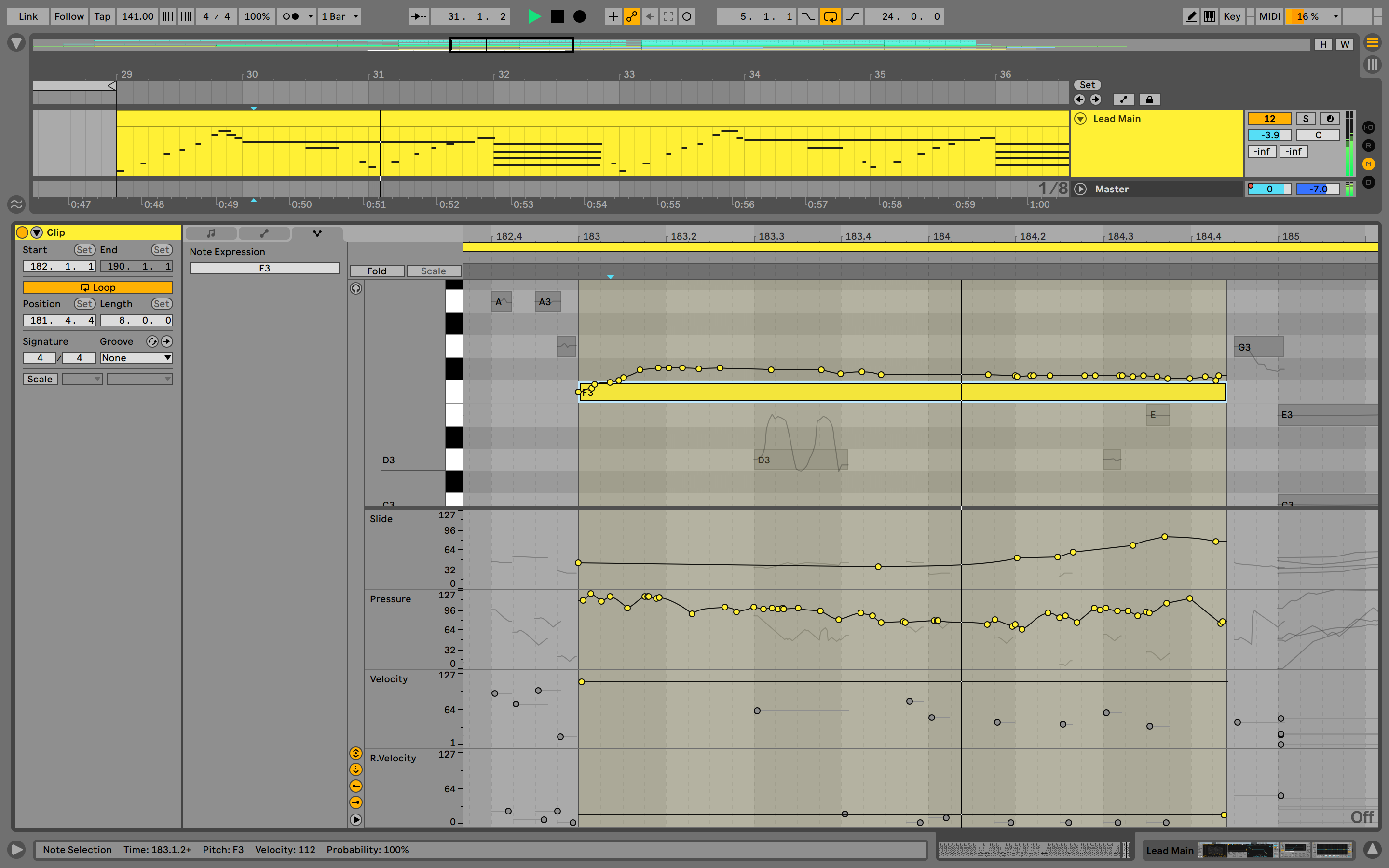Click the Fold button in MIDI editor
Image resolution: width=1389 pixels, height=868 pixels.
point(378,270)
